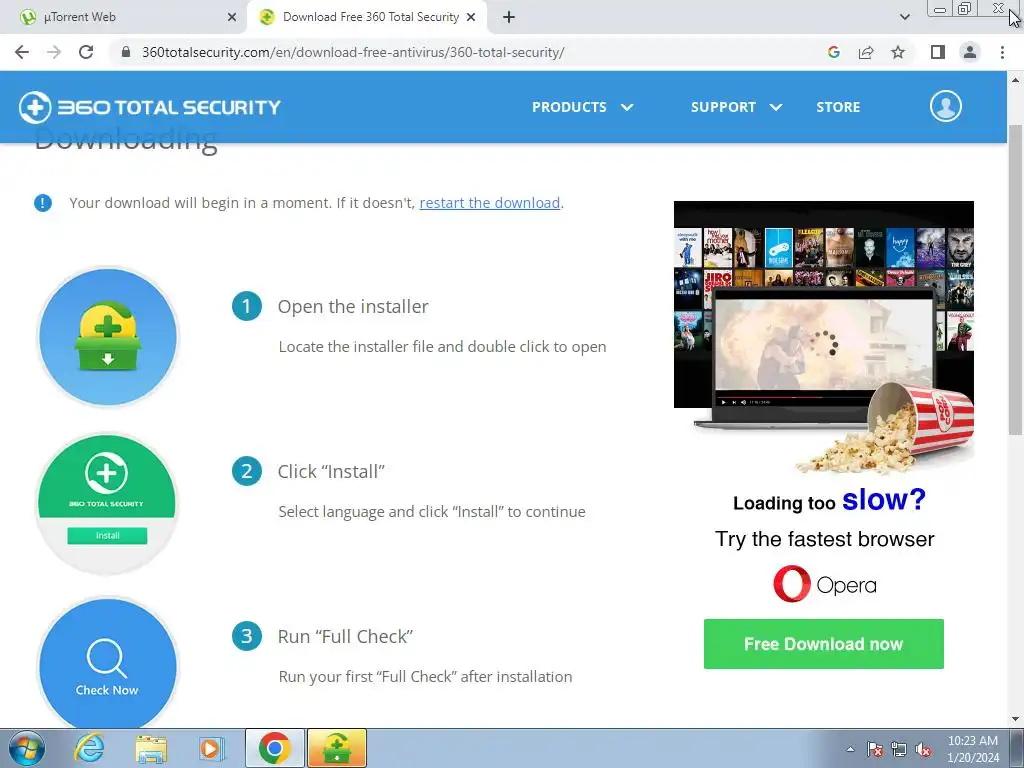Click the page vertical scrollbar thumb

(x=1015, y=279)
